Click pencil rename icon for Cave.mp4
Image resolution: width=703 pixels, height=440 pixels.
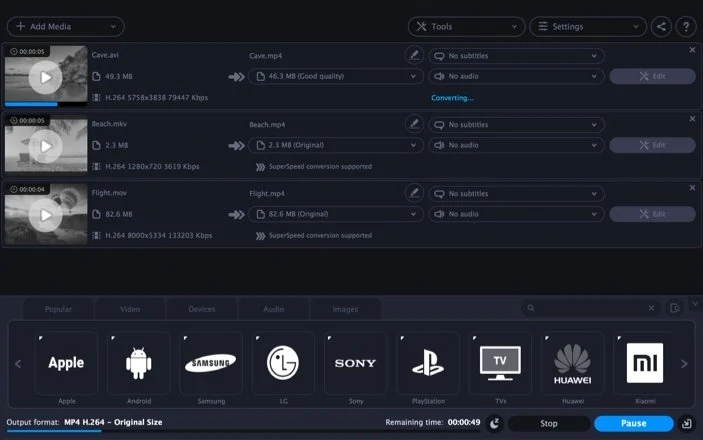pyautogui.click(x=414, y=56)
